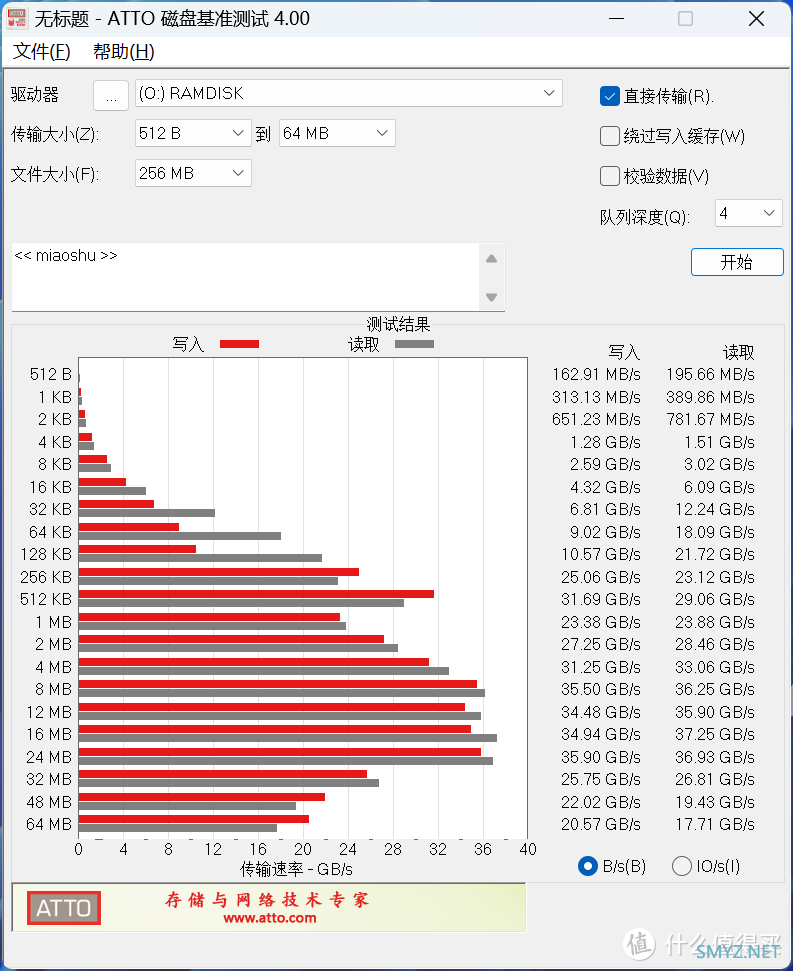Click the 256 KB row label in chart
This screenshot has height=971, width=793.
coord(46,577)
